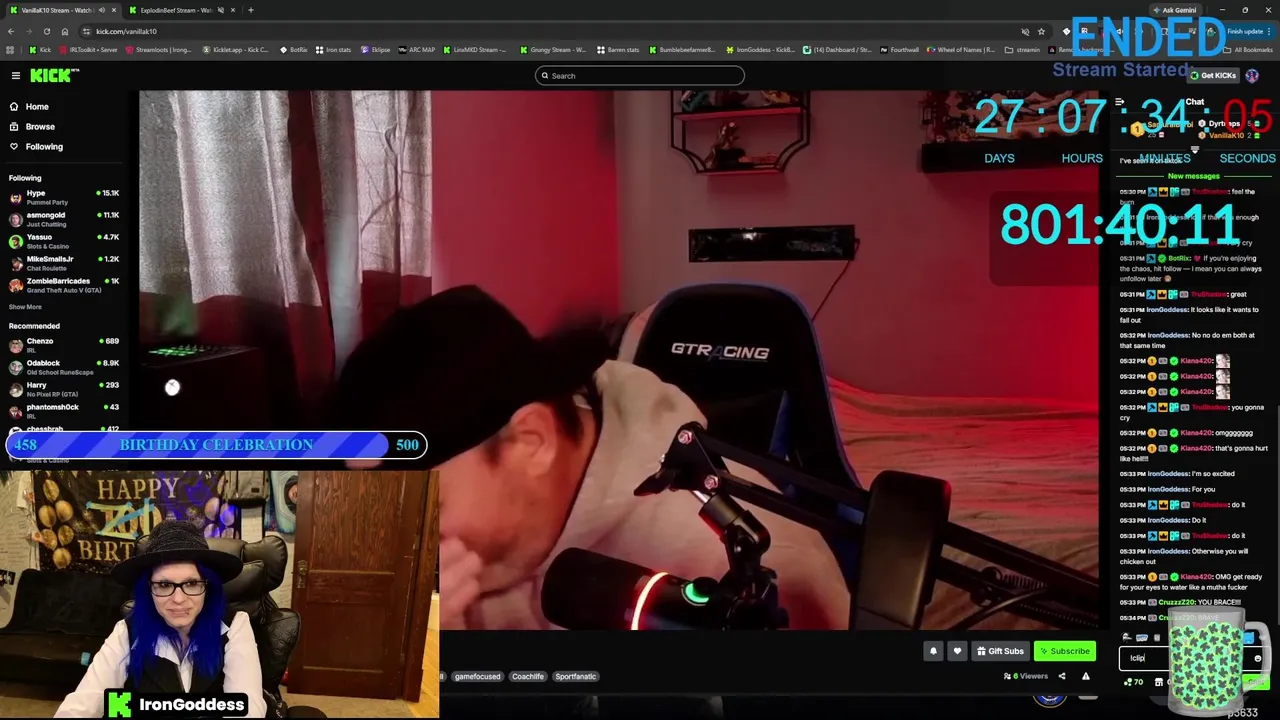The width and height of the screenshot is (1280, 720).
Task: Click the Kick logo
Action: pyautogui.click(x=54, y=76)
